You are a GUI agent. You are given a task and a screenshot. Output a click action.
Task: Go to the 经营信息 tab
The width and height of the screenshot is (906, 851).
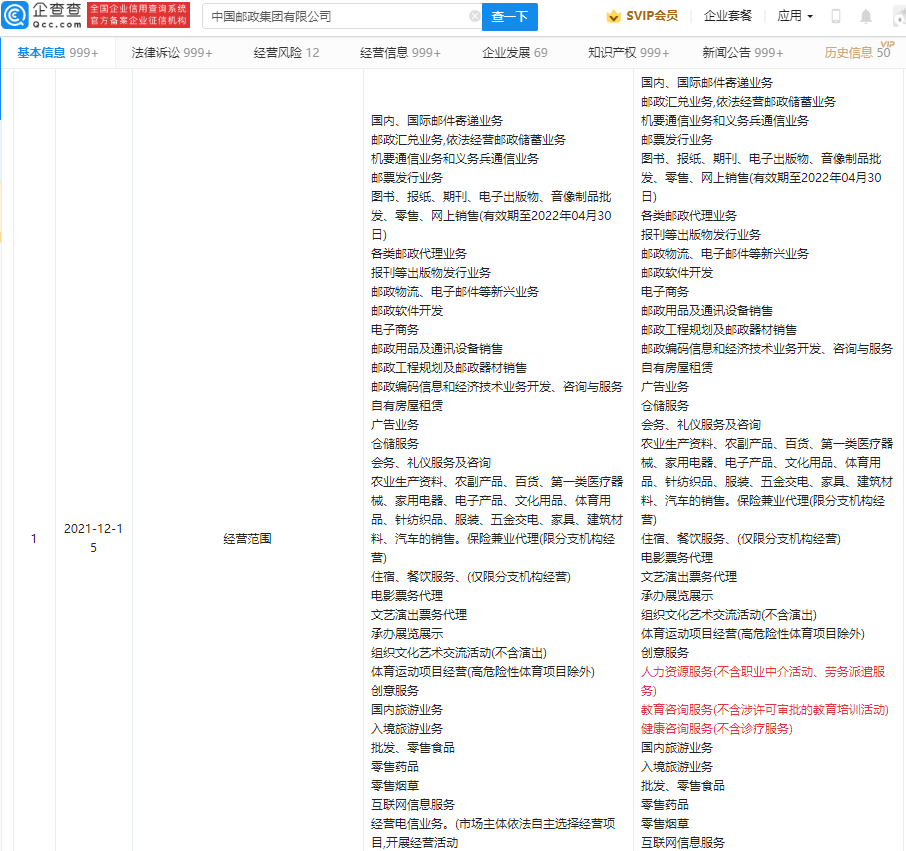click(400, 53)
